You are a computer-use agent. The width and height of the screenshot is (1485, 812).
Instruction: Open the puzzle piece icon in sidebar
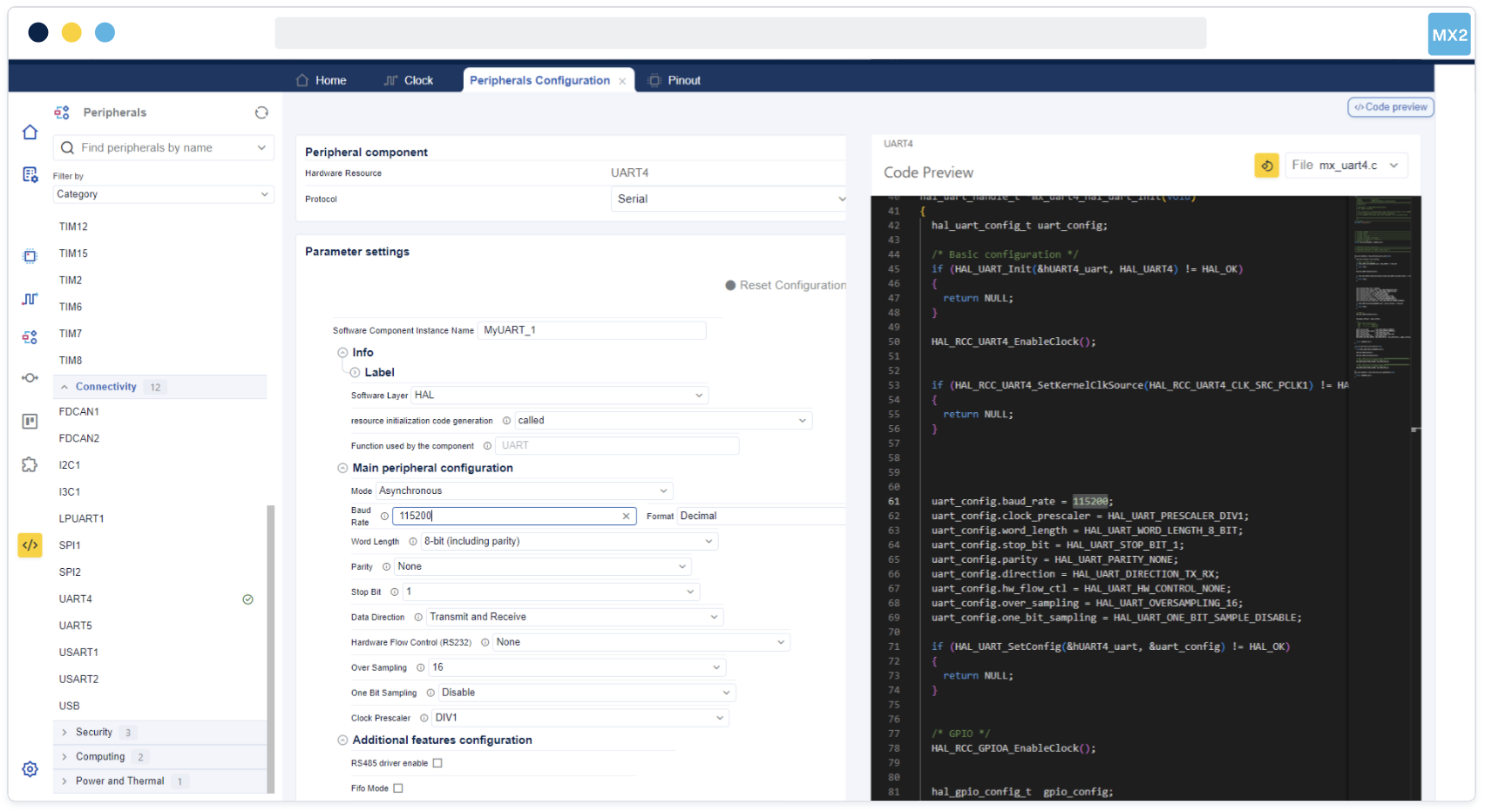pyautogui.click(x=30, y=464)
